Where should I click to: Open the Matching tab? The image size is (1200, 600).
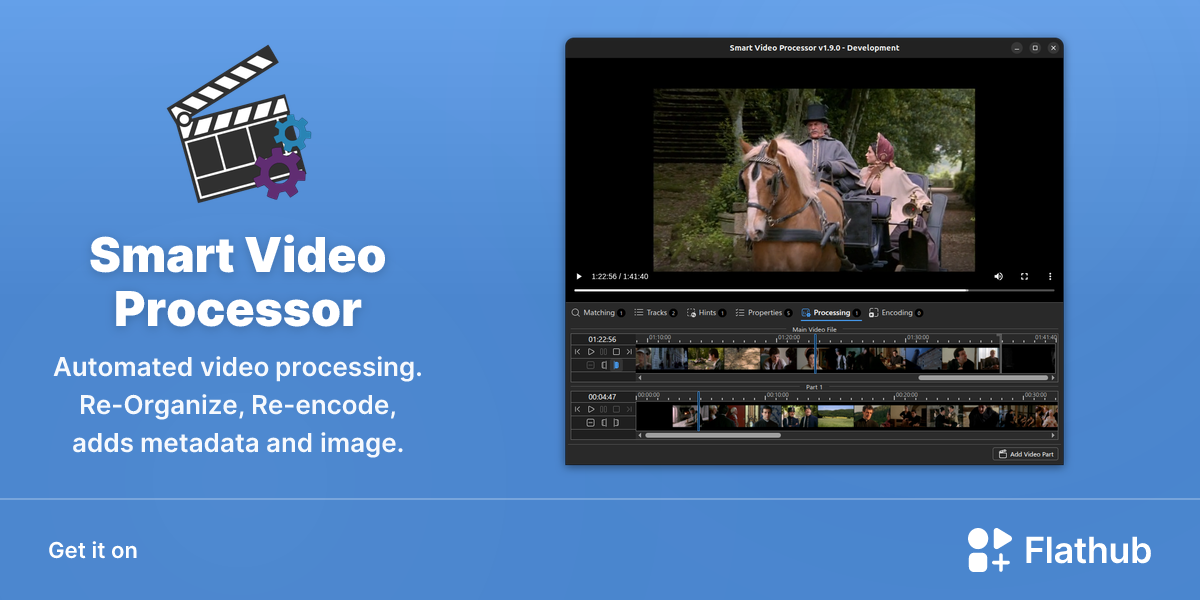pyautogui.click(x=598, y=313)
